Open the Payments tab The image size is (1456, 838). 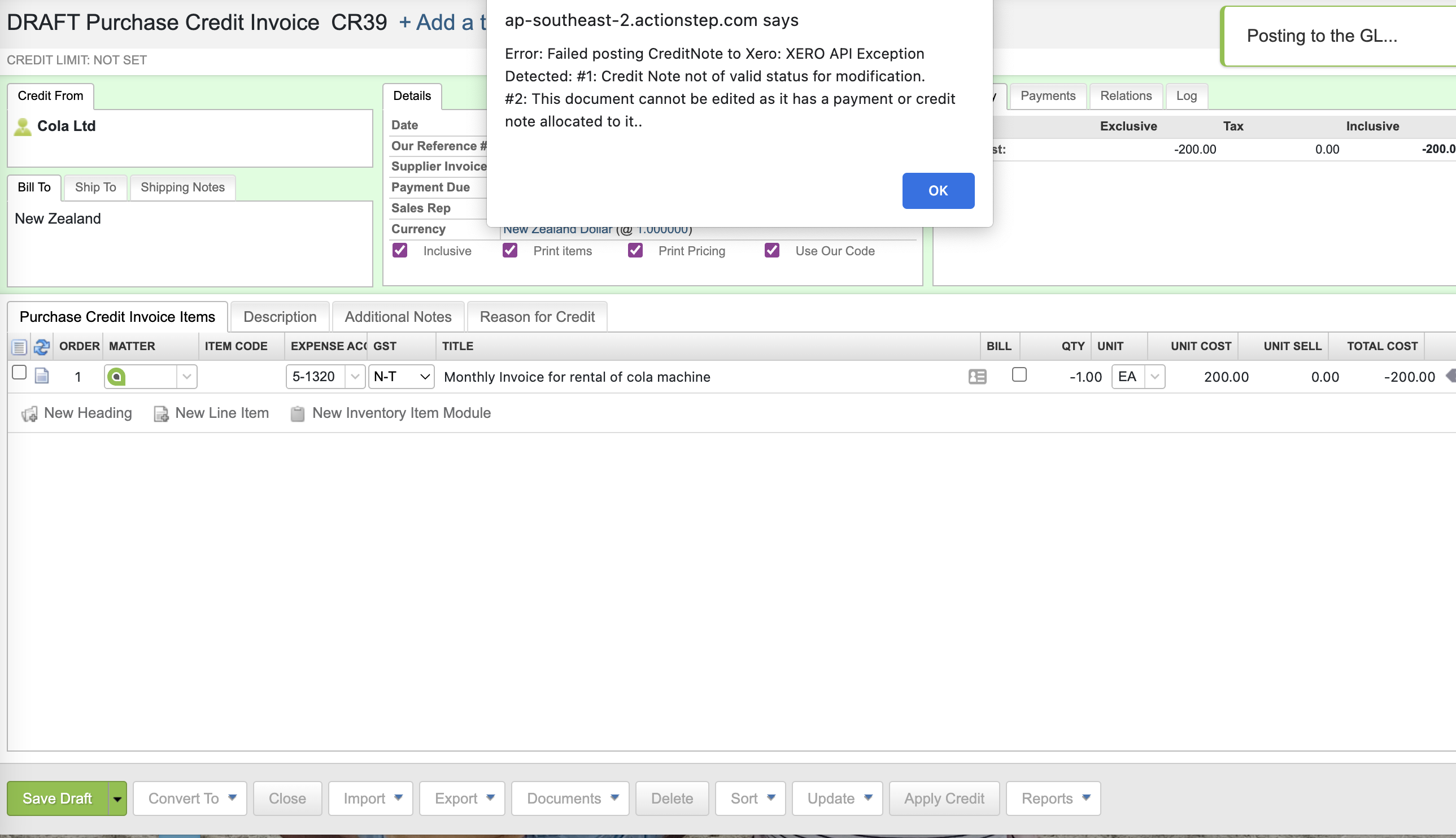point(1048,95)
